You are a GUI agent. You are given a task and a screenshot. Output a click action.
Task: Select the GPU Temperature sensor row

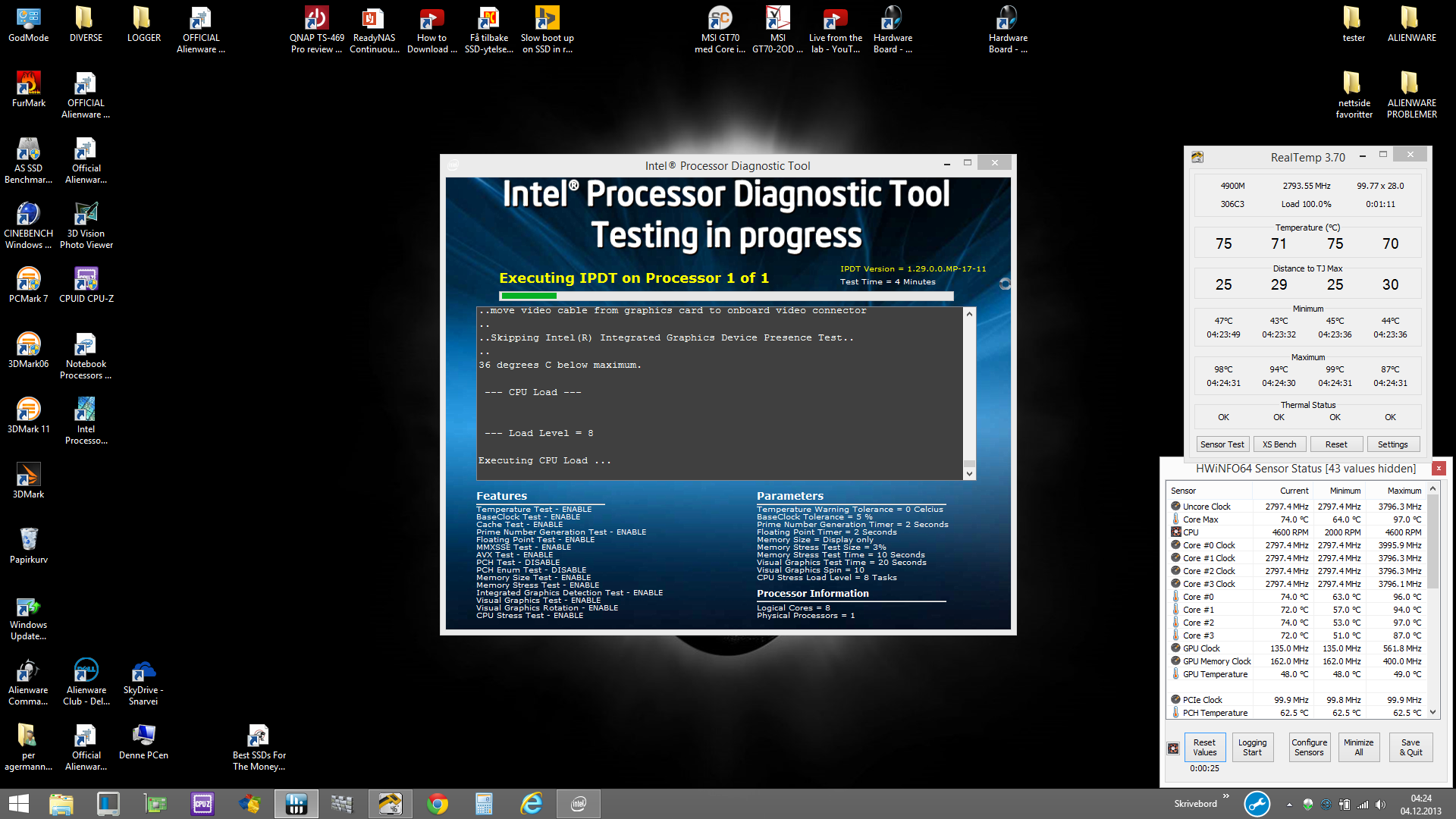1296,674
